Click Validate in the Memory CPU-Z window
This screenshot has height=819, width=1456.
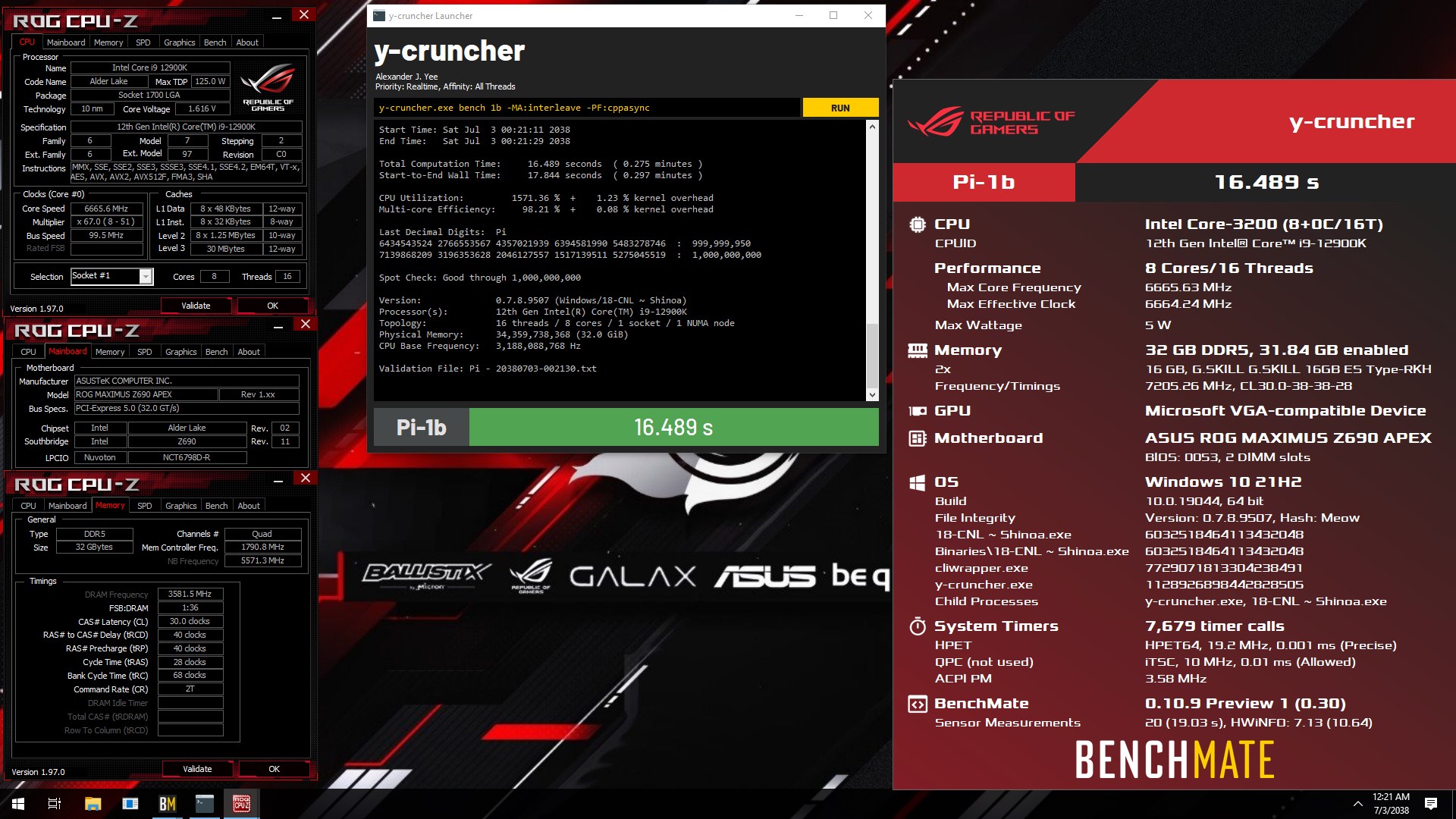tap(197, 769)
